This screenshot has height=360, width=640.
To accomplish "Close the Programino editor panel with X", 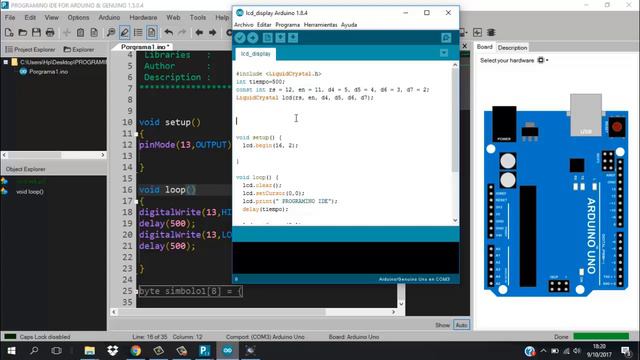I will [464, 46].
